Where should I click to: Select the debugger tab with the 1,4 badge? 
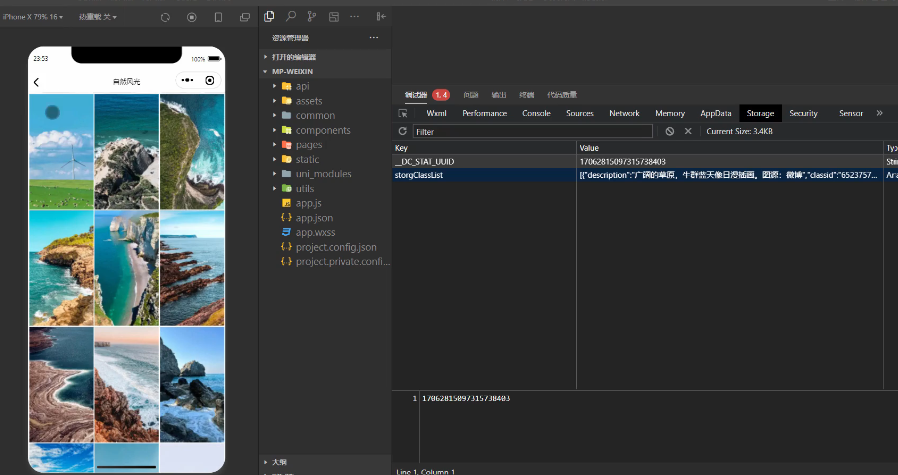coord(427,95)
